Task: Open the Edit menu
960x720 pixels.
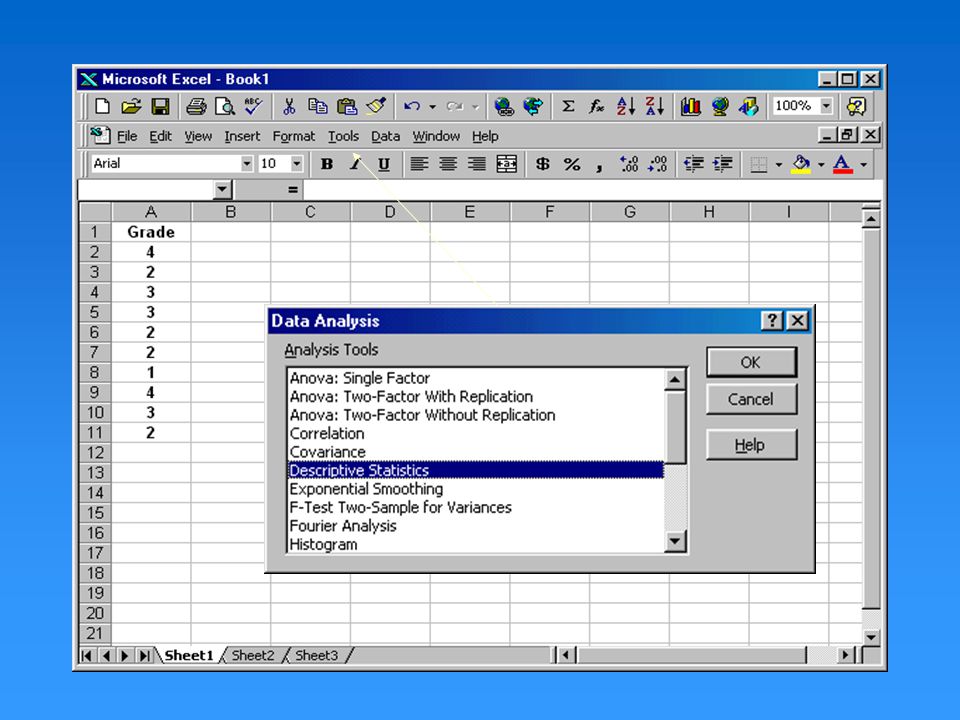Action: coord(160,137)
